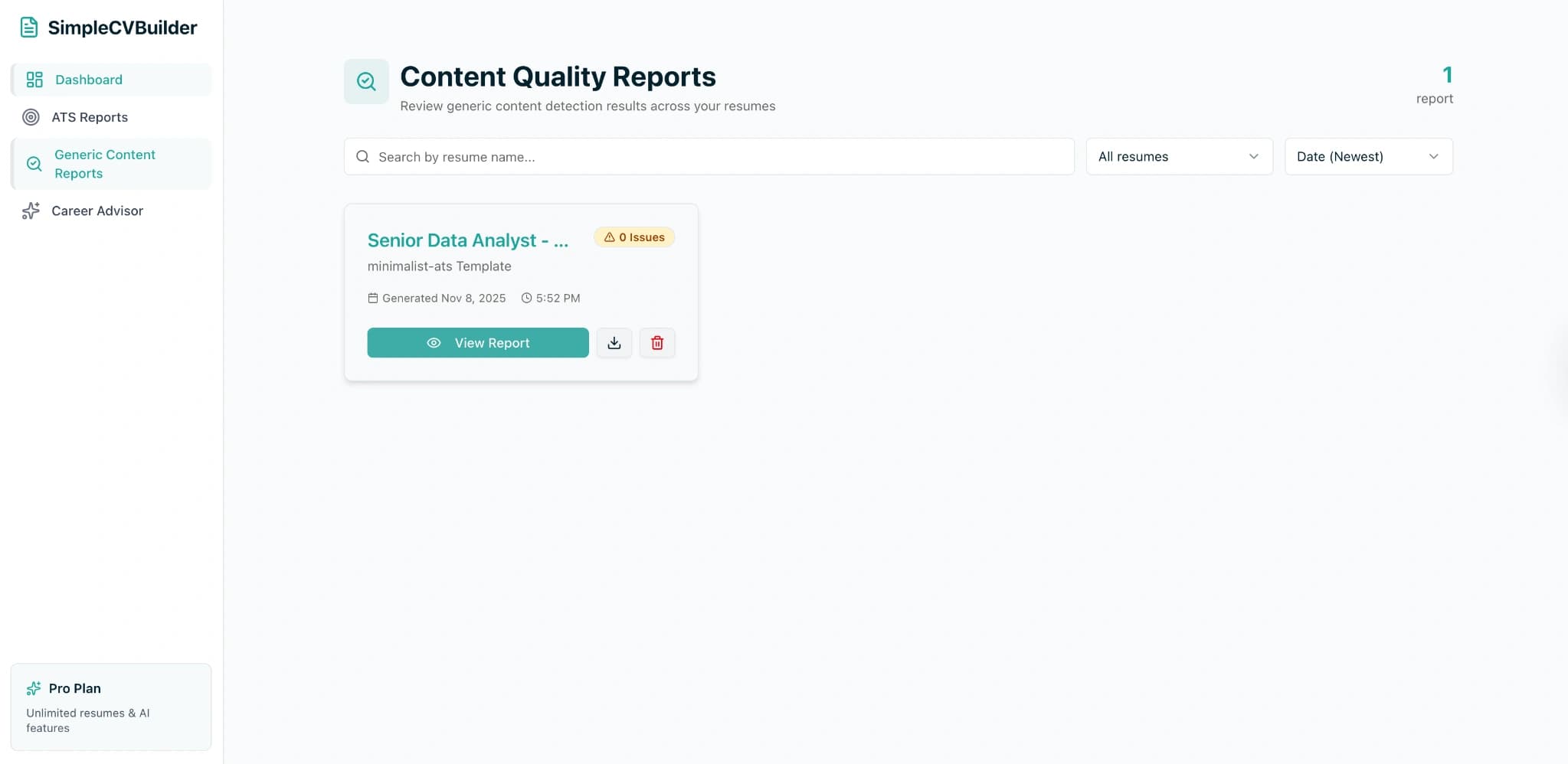Click the Pro Plan card

[111, 707]
